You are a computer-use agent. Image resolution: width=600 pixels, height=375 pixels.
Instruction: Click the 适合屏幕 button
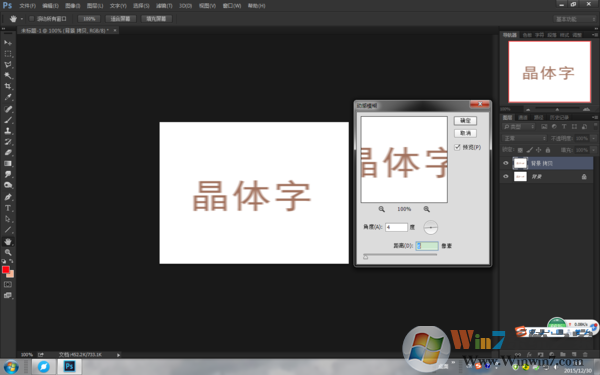(121, 19)
